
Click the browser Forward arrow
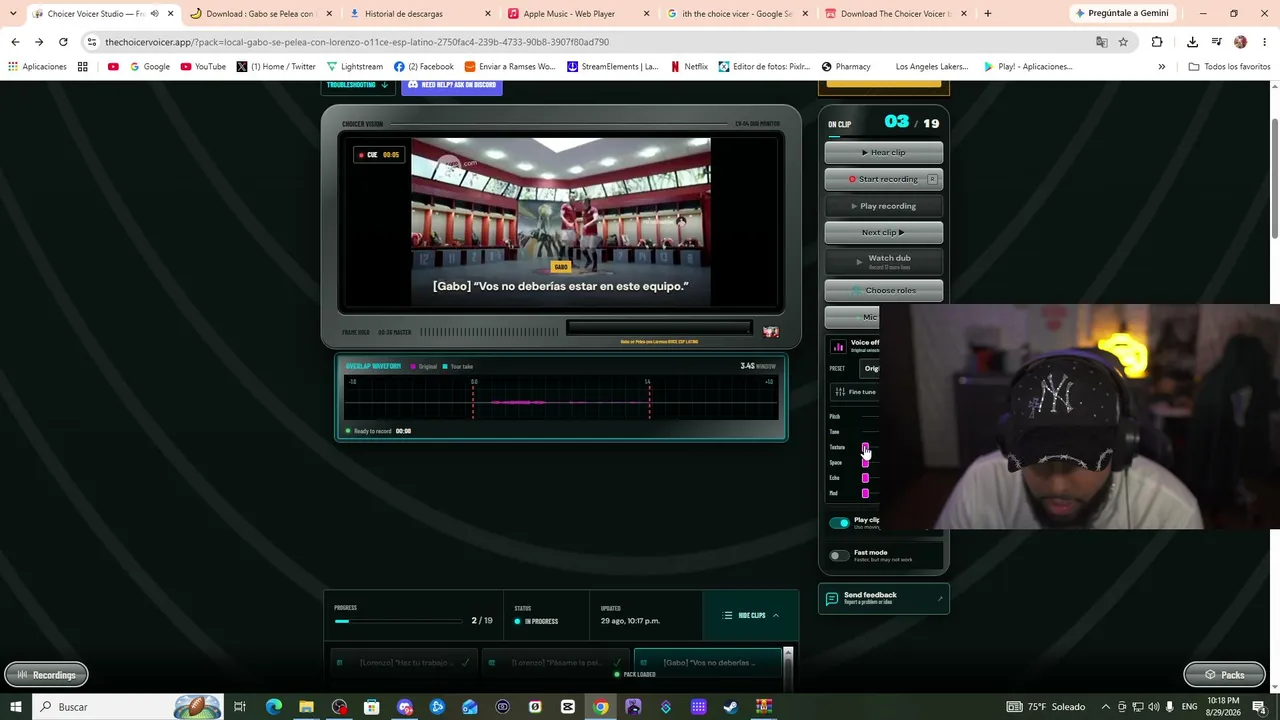pyautogui.click(x=39, y=42)
